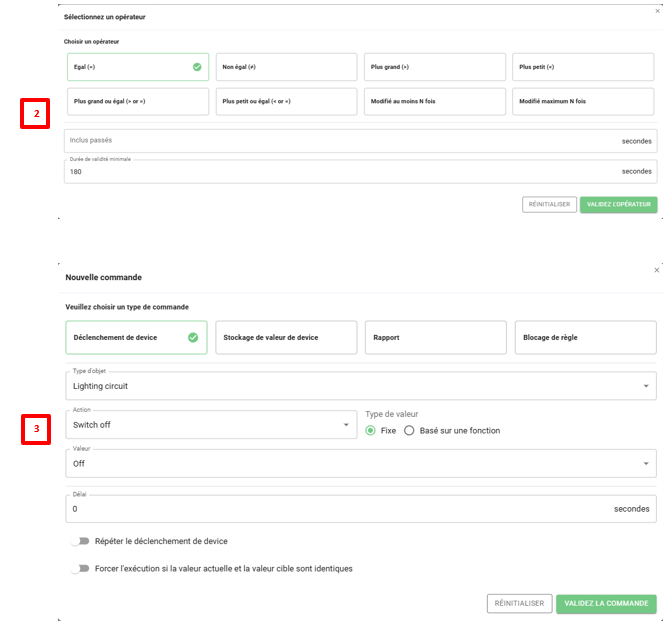The height and width of the screenshot is (621, 670).
Task: Close the operator selection dialog
Action: (657, 11)
